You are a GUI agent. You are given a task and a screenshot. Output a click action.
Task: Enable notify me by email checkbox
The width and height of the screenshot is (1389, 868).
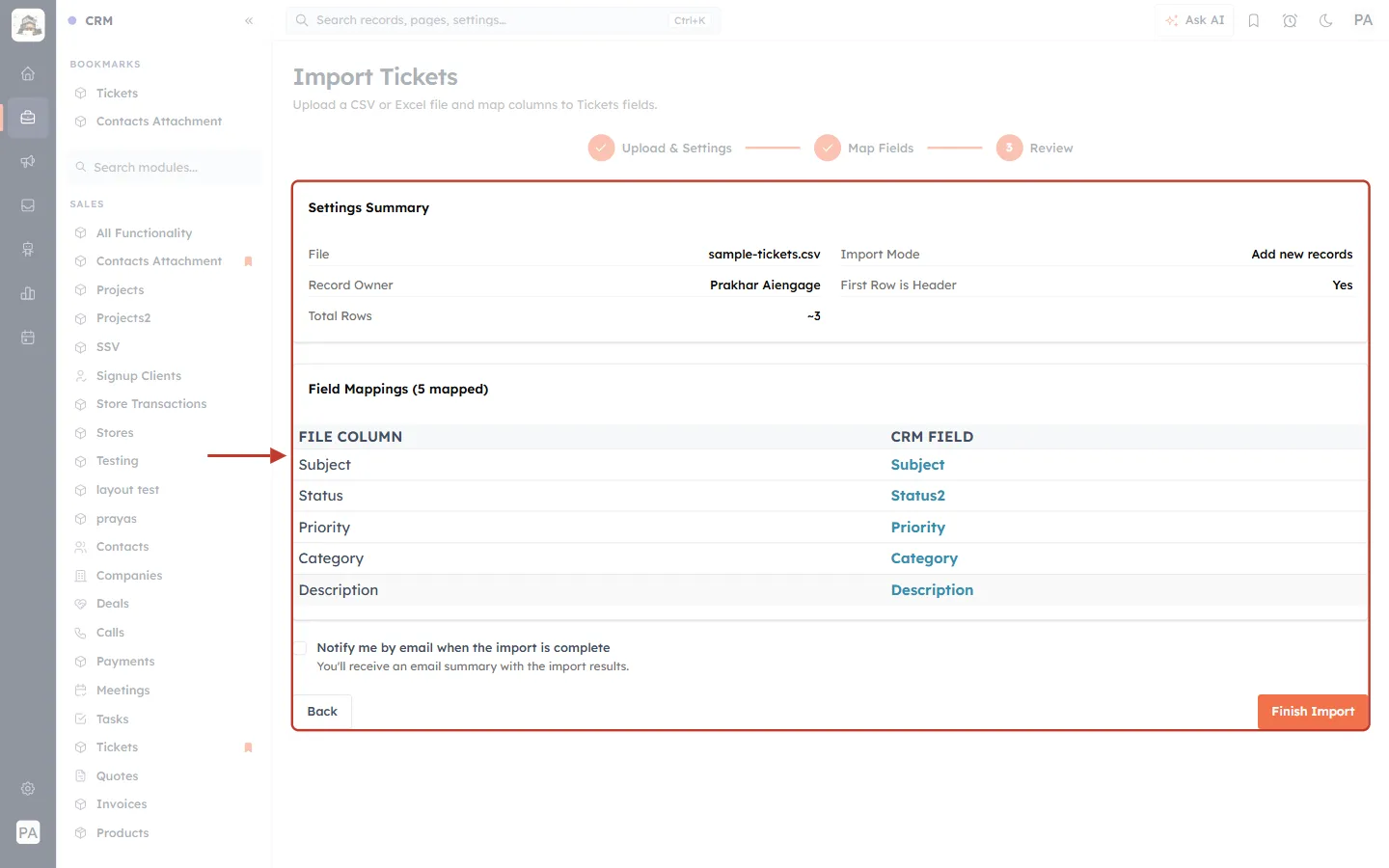pos(300,648)
